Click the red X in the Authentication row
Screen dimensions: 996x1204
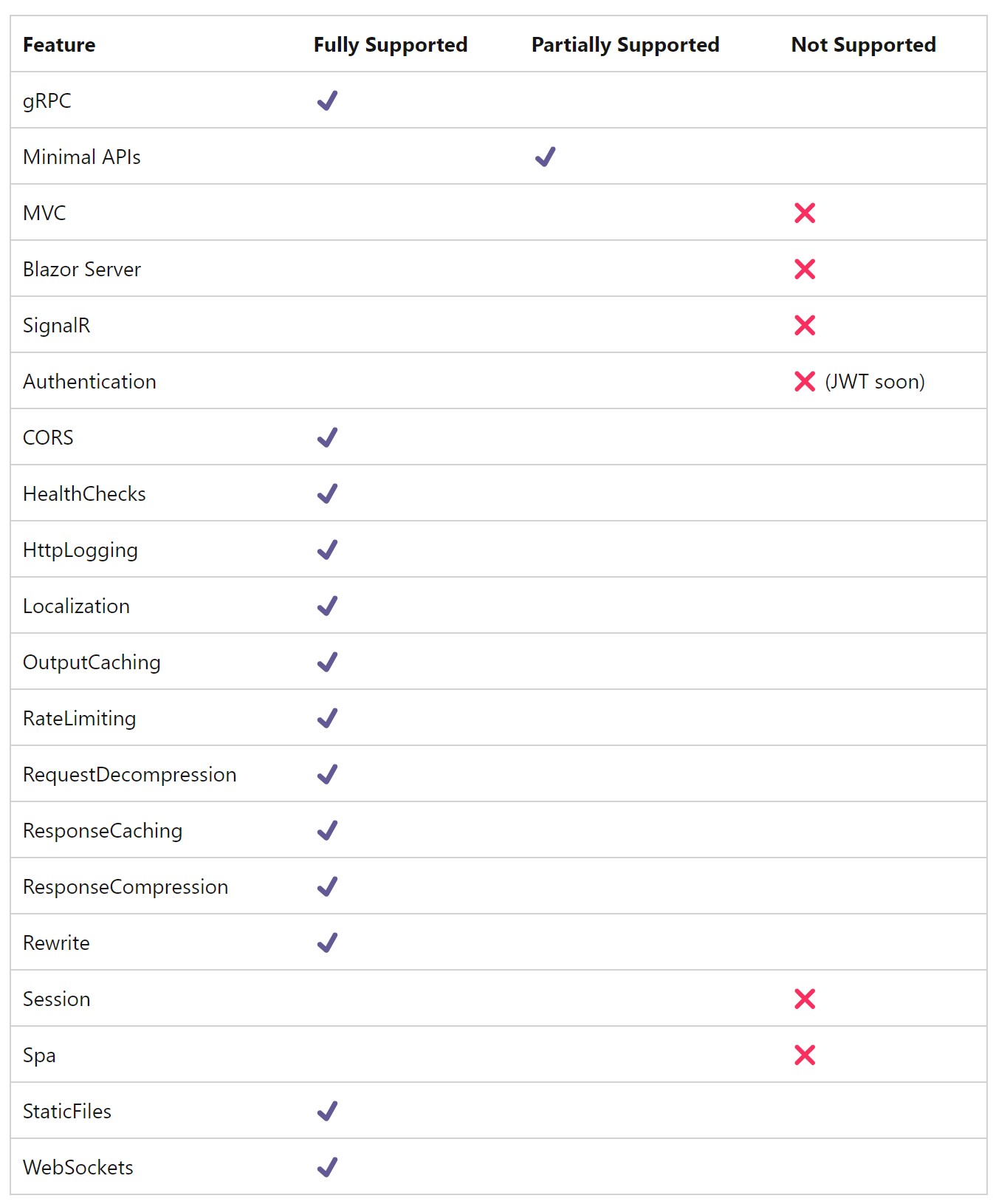804,381
